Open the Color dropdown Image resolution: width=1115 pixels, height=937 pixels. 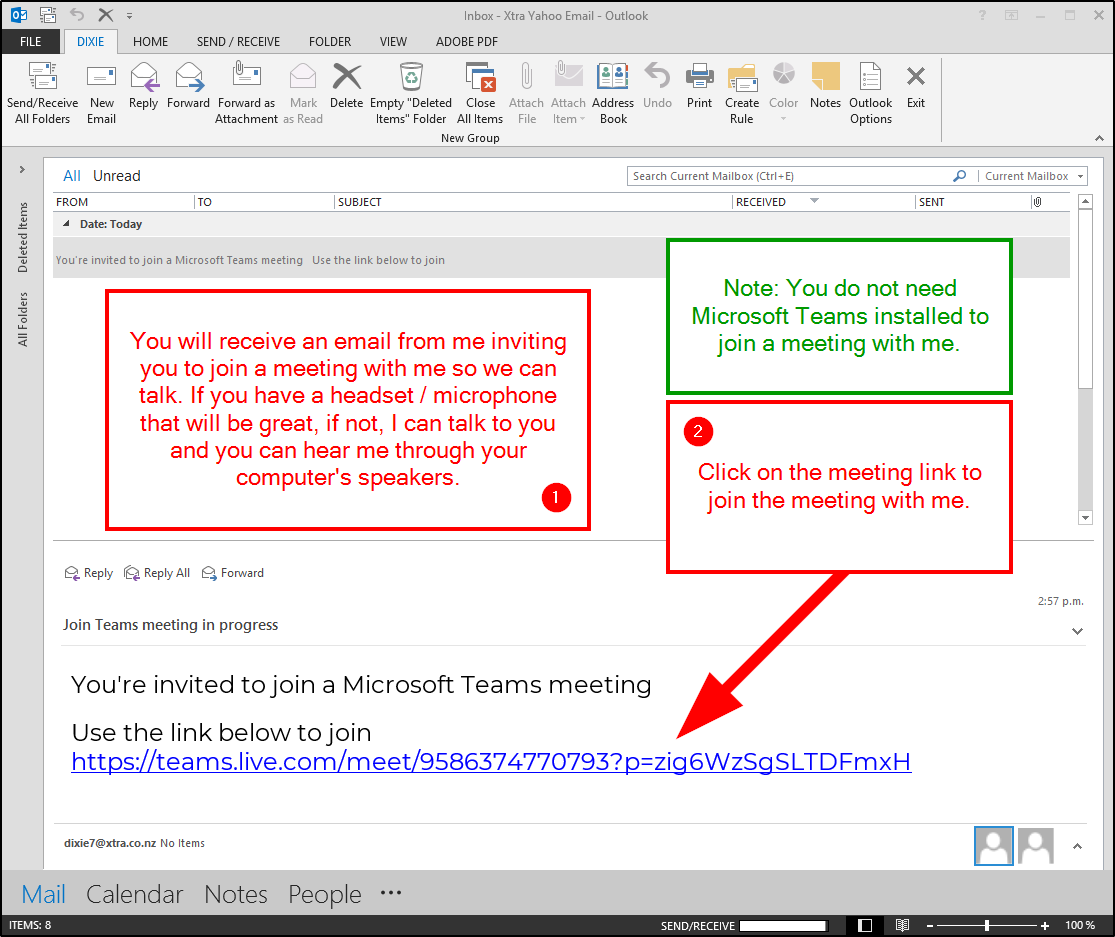[784, 93]
